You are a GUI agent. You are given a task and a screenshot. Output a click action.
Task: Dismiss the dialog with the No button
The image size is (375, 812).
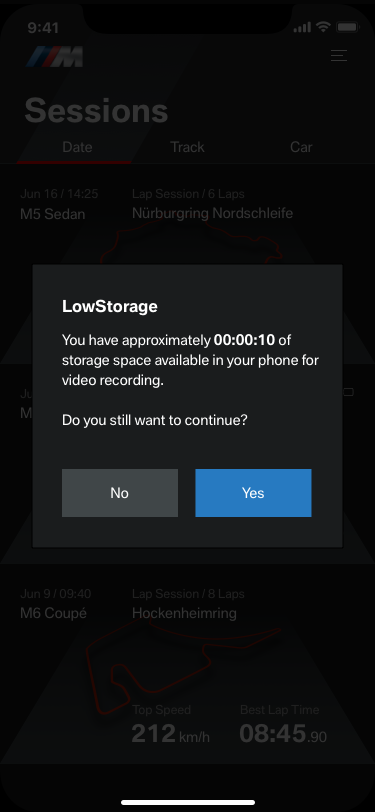tap(120, 492)
